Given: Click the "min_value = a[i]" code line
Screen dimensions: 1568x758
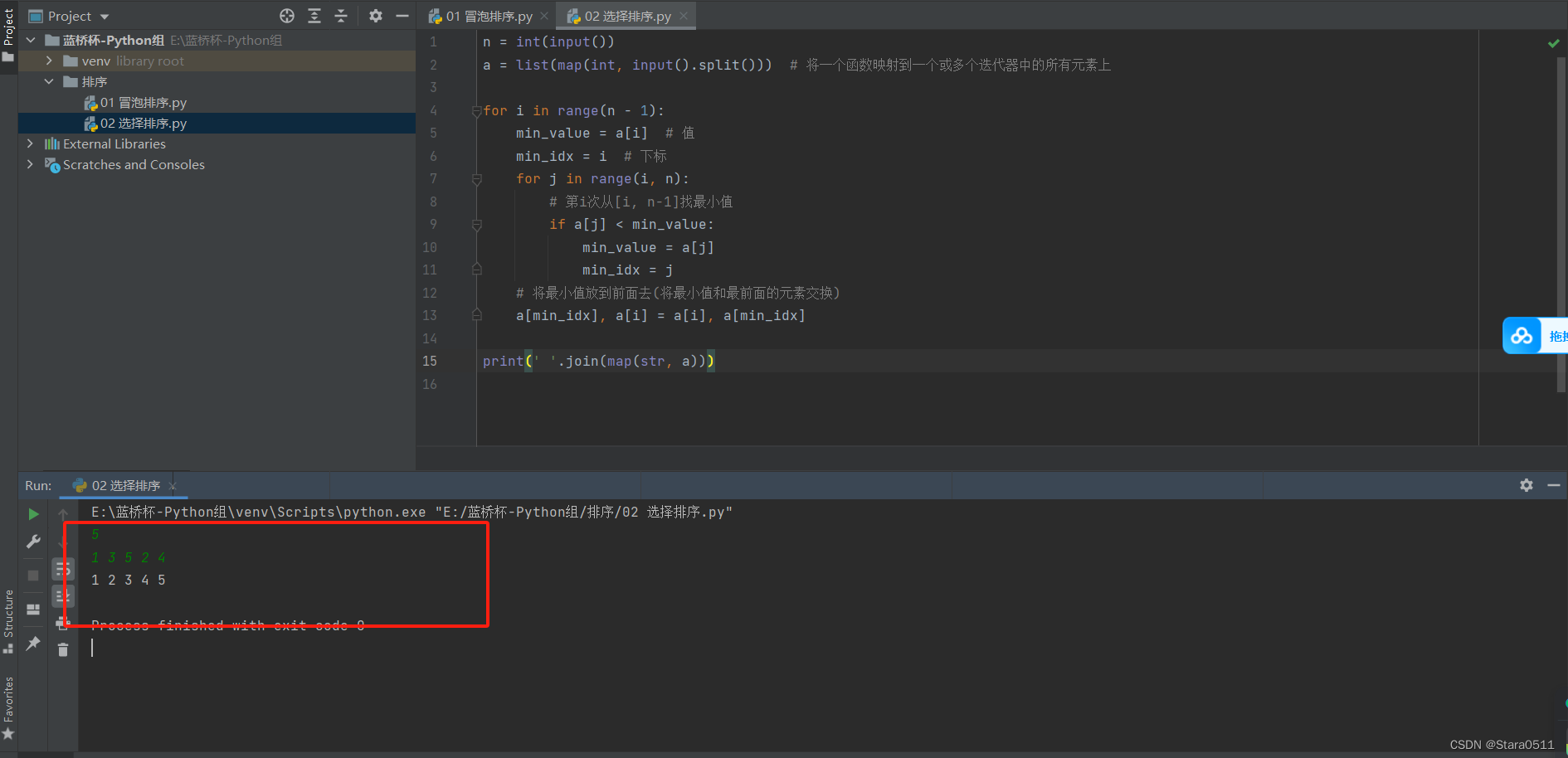Looking at the screenshot, I should [x=582, y=134].
